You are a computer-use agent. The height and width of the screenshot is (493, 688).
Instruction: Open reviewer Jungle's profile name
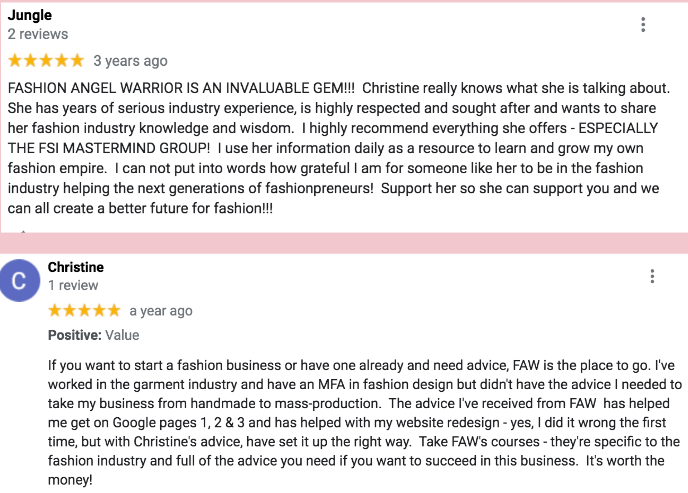click(29, 15)
